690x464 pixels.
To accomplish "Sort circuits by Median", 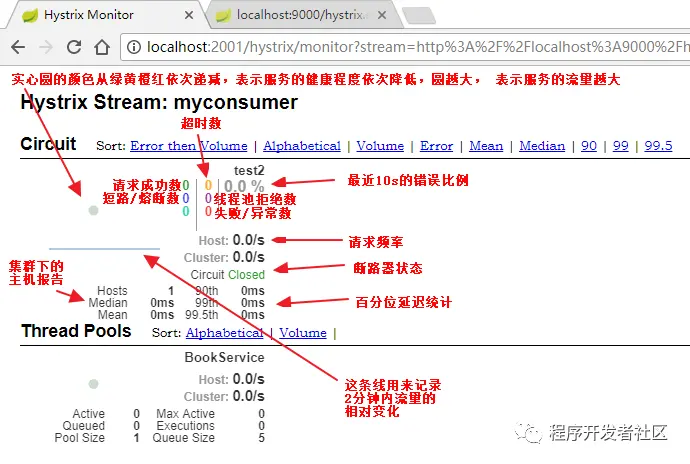I will coord(542,146).
